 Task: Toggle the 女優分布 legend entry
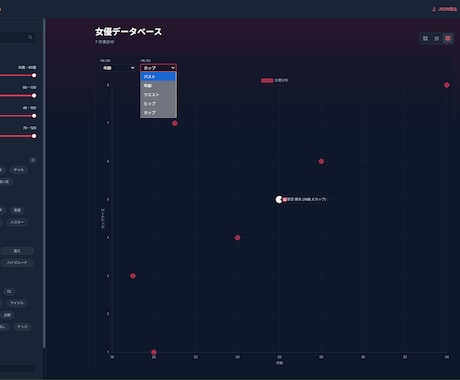pyautogui.click(x=274, y=80)
